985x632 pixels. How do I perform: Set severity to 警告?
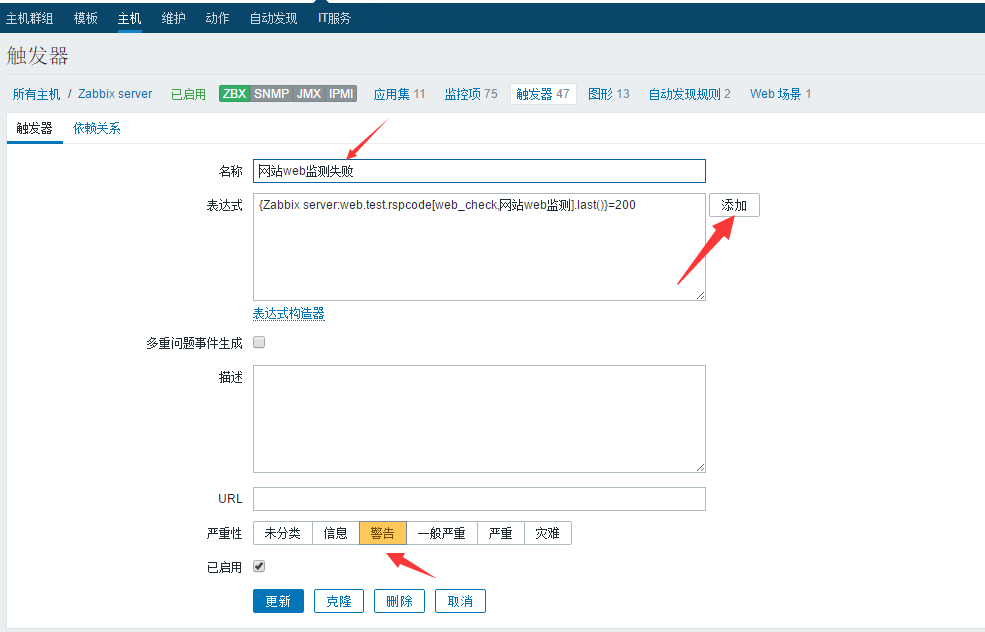coord(383,533)
